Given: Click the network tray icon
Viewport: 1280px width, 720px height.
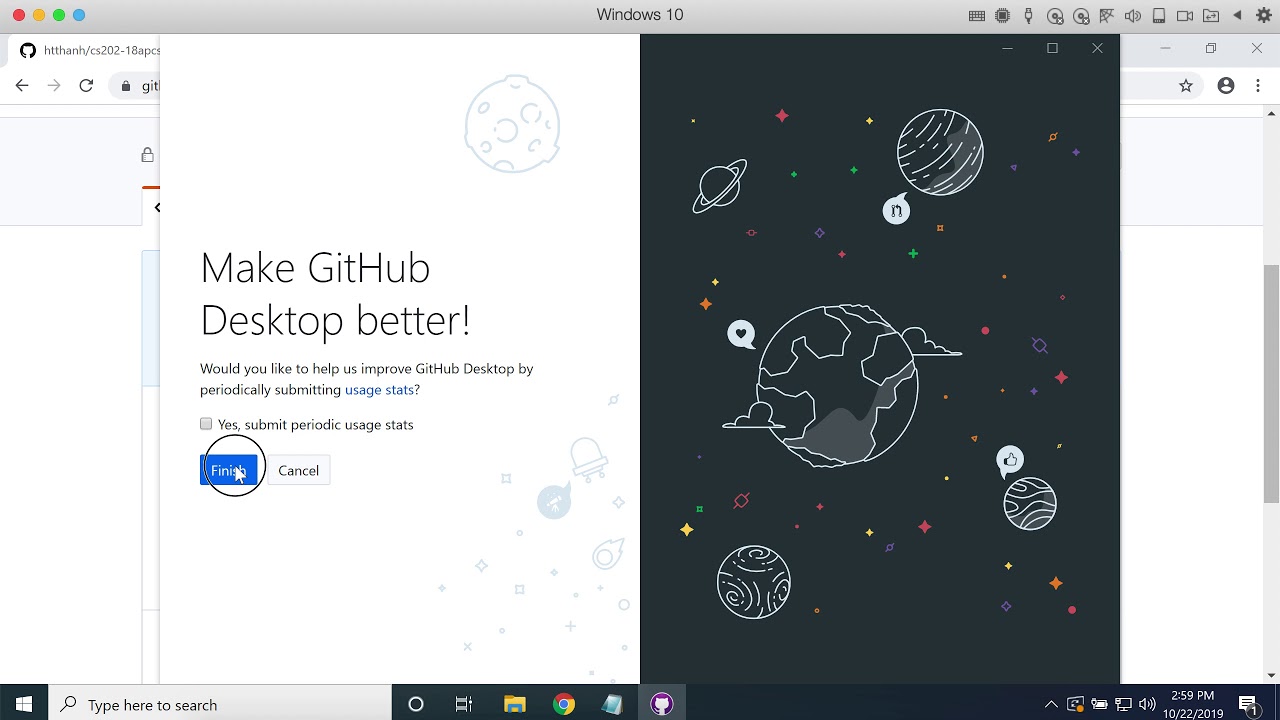Looking at the screenshot, I should (x=1123, y=704).
